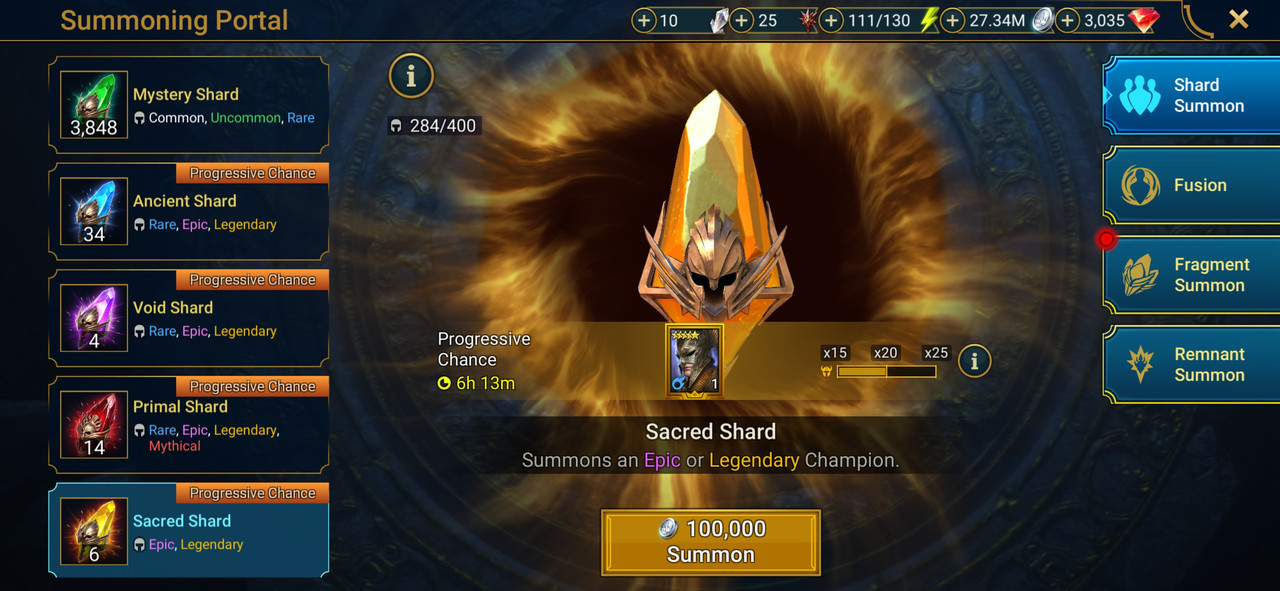
Task: Click the 100,000 Summon button
Action: tap(711, 542)
